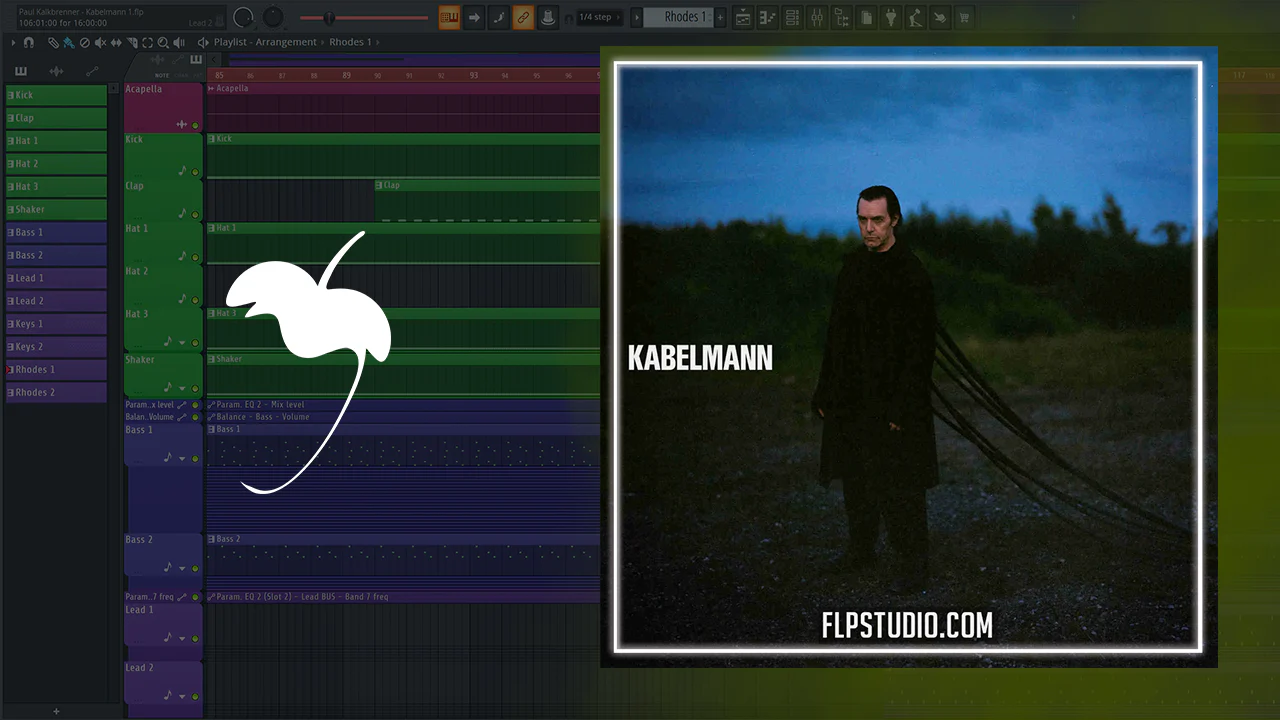
Task: Select the Lead 2 pattern in the picker
Action: click(x=56, y=301)
